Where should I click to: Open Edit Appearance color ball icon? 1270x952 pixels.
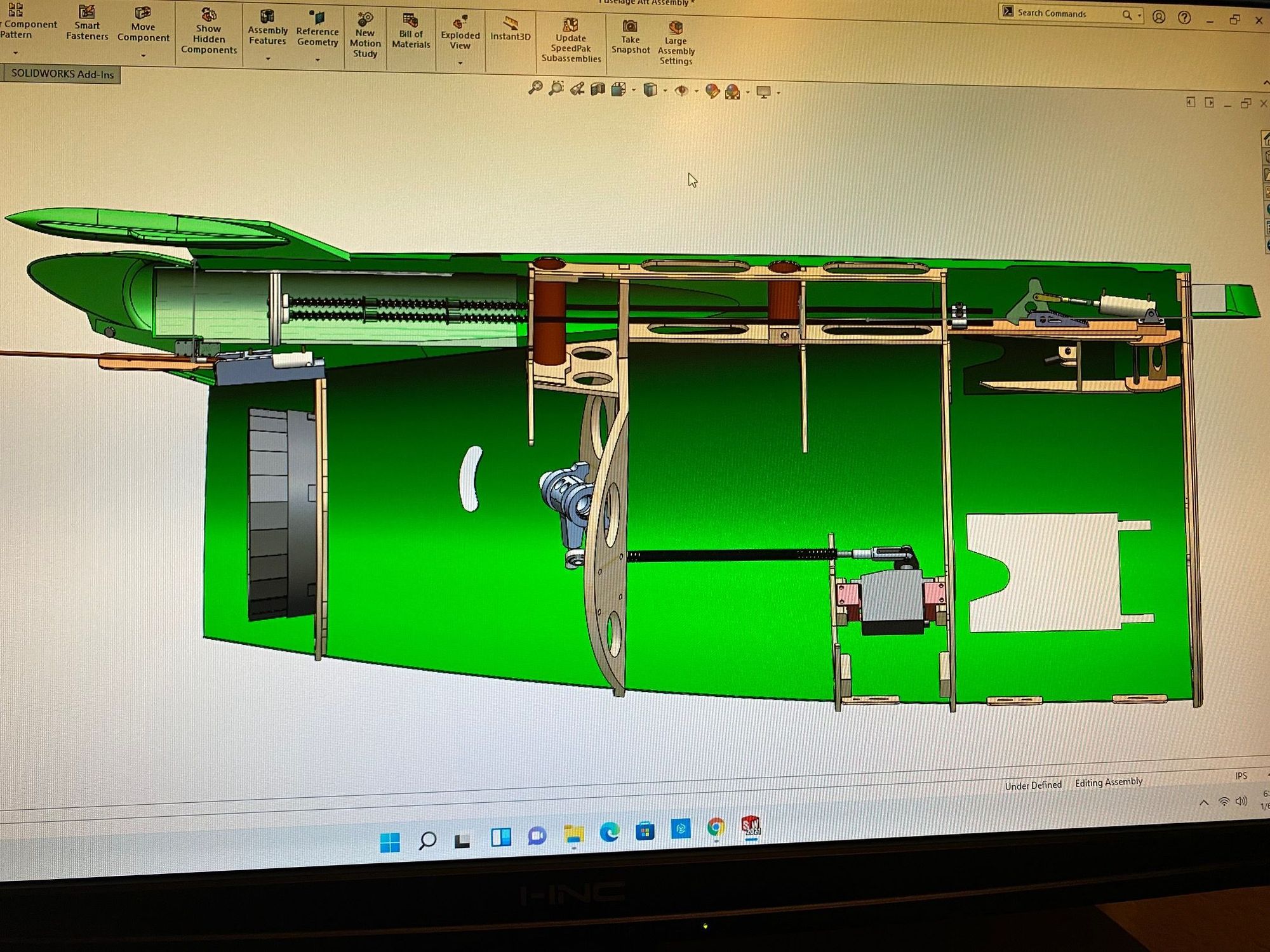coord(712,91)
